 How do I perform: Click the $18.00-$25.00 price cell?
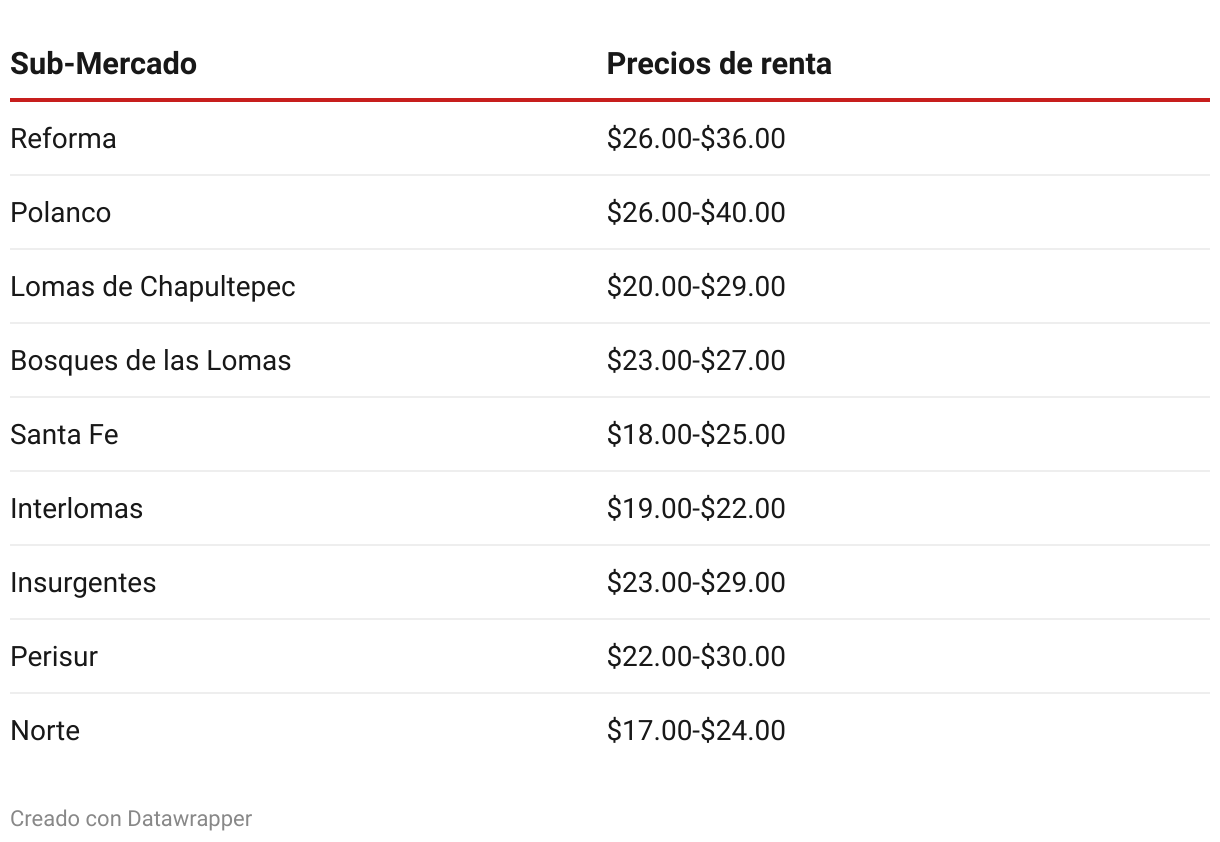(x=696, y=434)
